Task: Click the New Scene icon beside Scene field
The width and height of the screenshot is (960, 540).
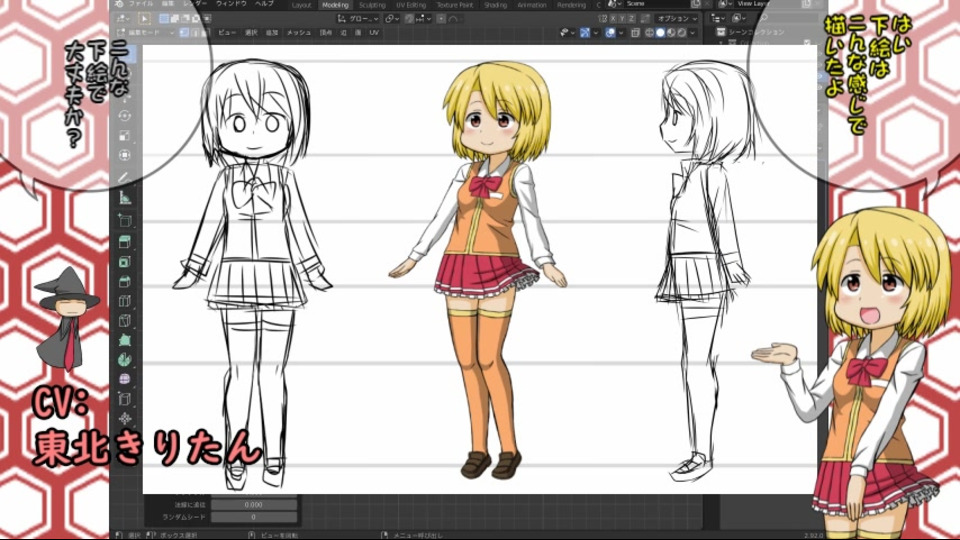Action: point(696,4)
